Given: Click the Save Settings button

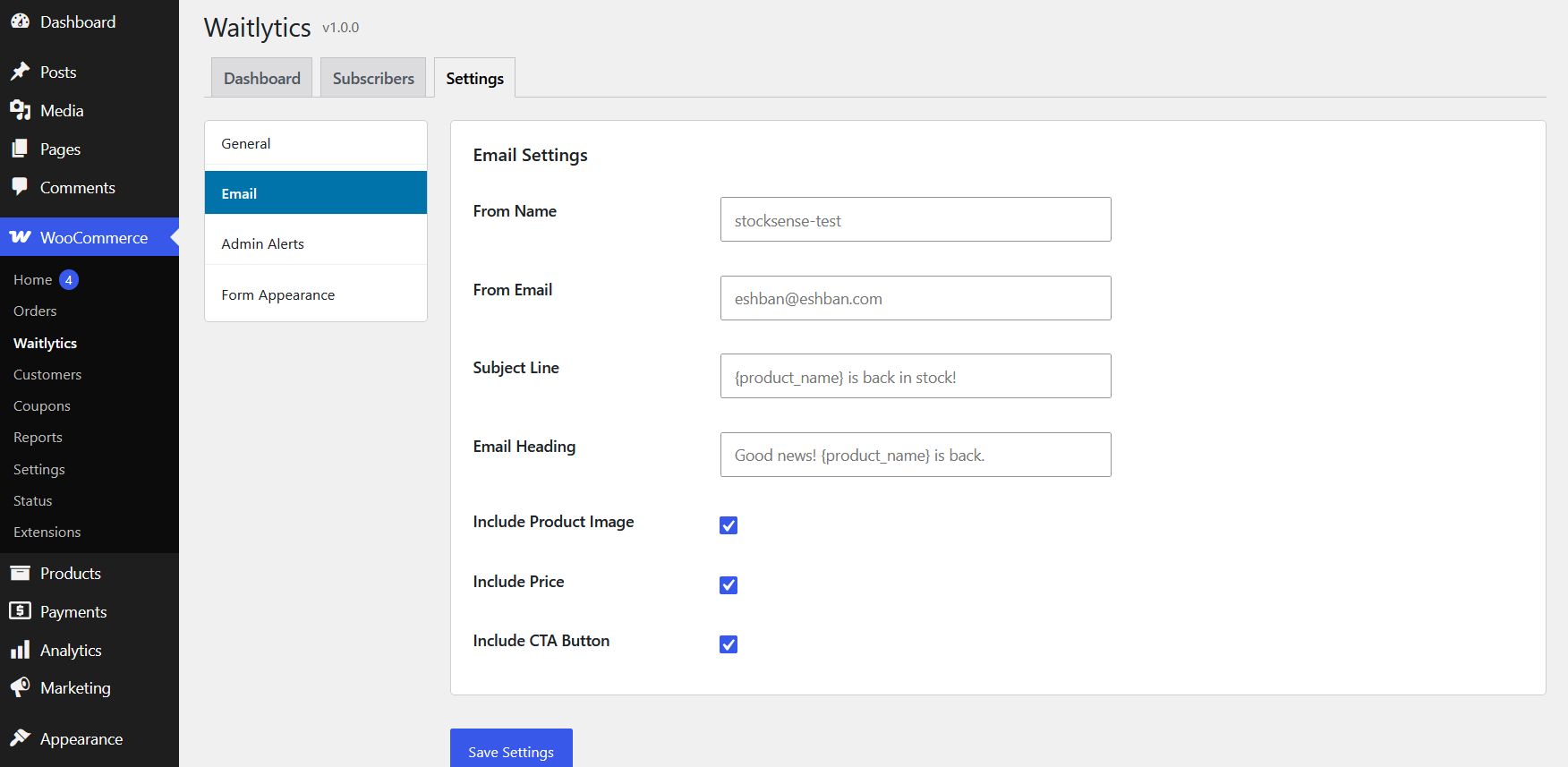Looking at the screenshot, I should [511, 750].
